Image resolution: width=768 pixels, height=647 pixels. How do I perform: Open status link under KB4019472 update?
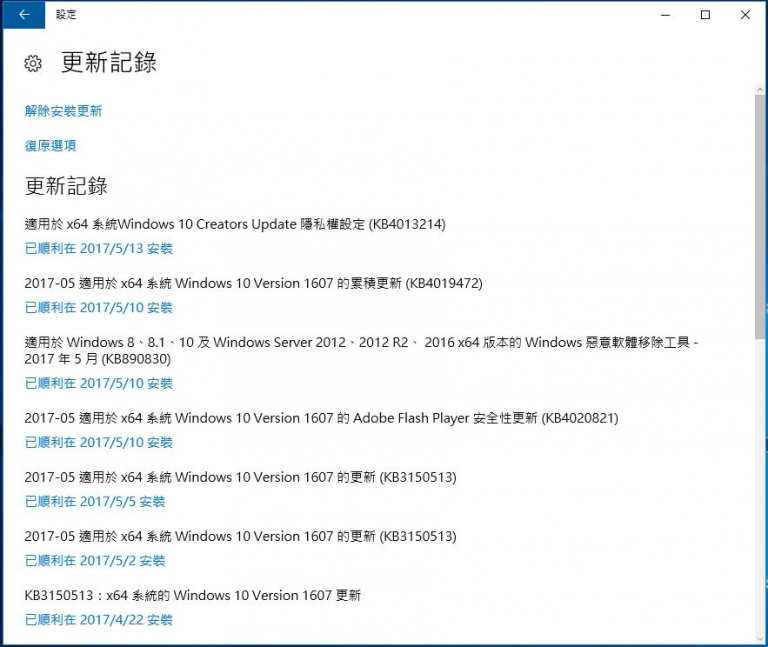pos(98,308)
